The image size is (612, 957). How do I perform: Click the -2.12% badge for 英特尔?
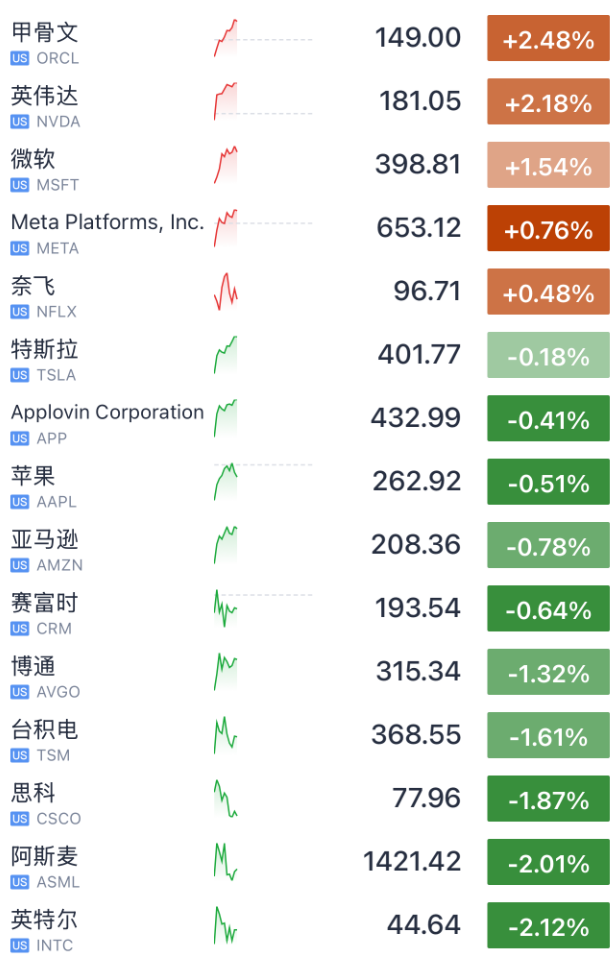(x=548, y=925)
